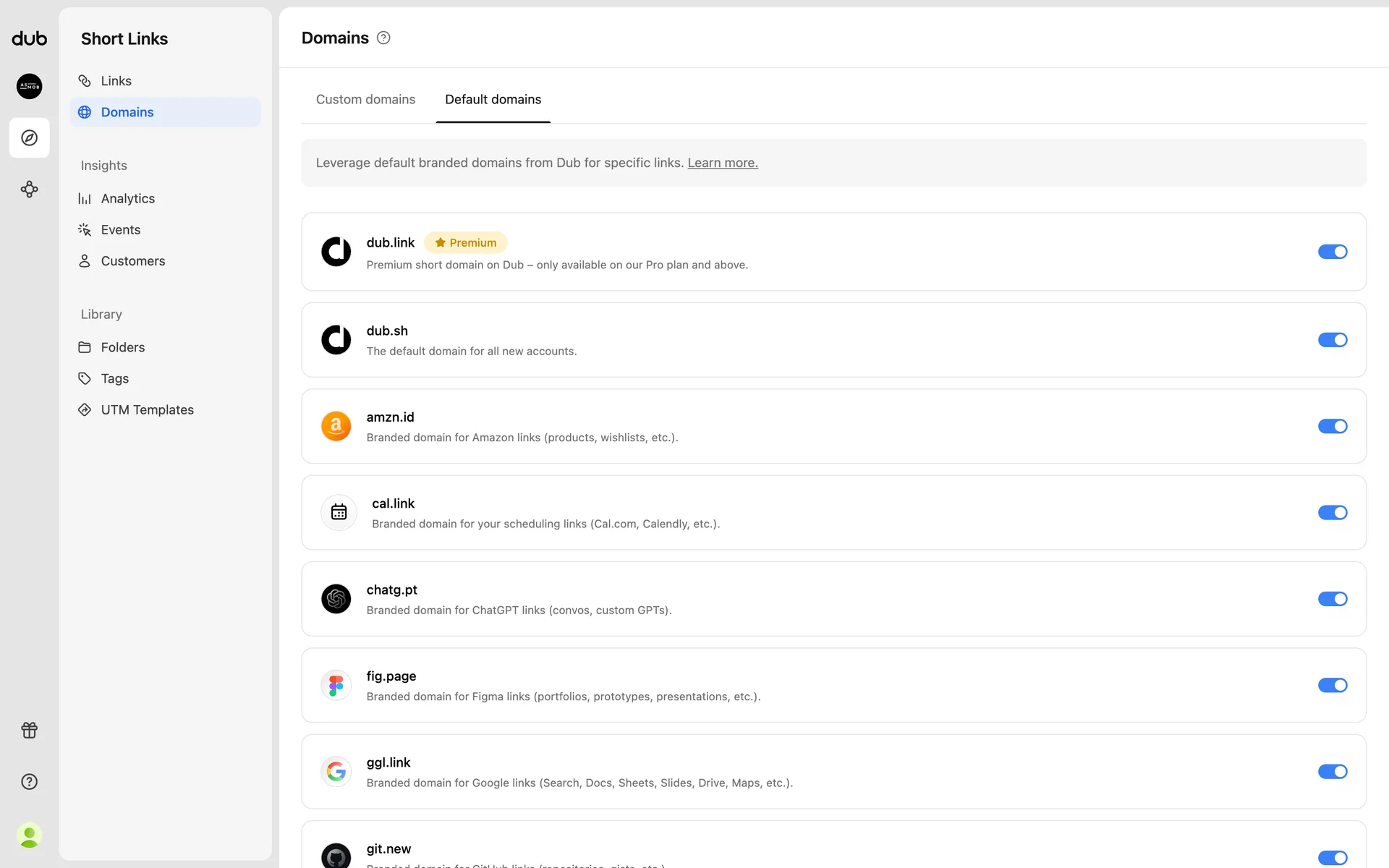Click the help icon beside Domains title
The height and width of the screenshot is (868, 1389).
(x=383, y=38)
